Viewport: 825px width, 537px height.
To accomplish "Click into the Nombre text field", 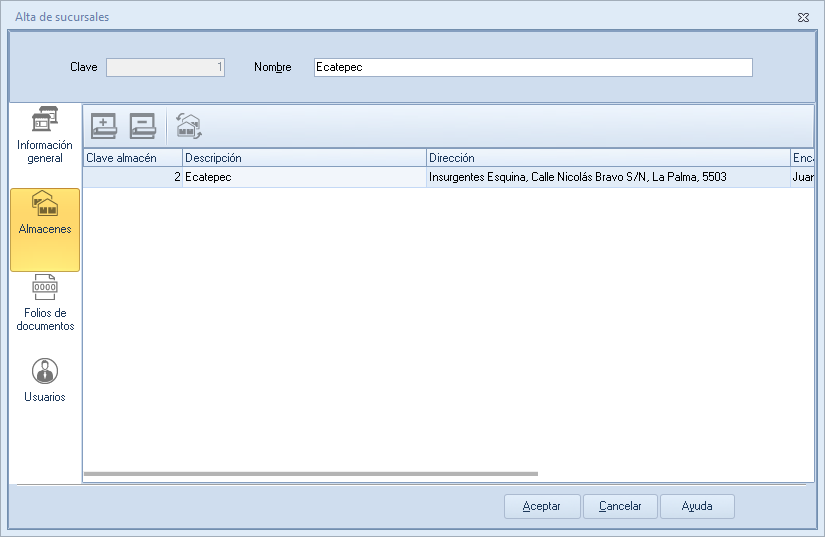I will point(532,67).
